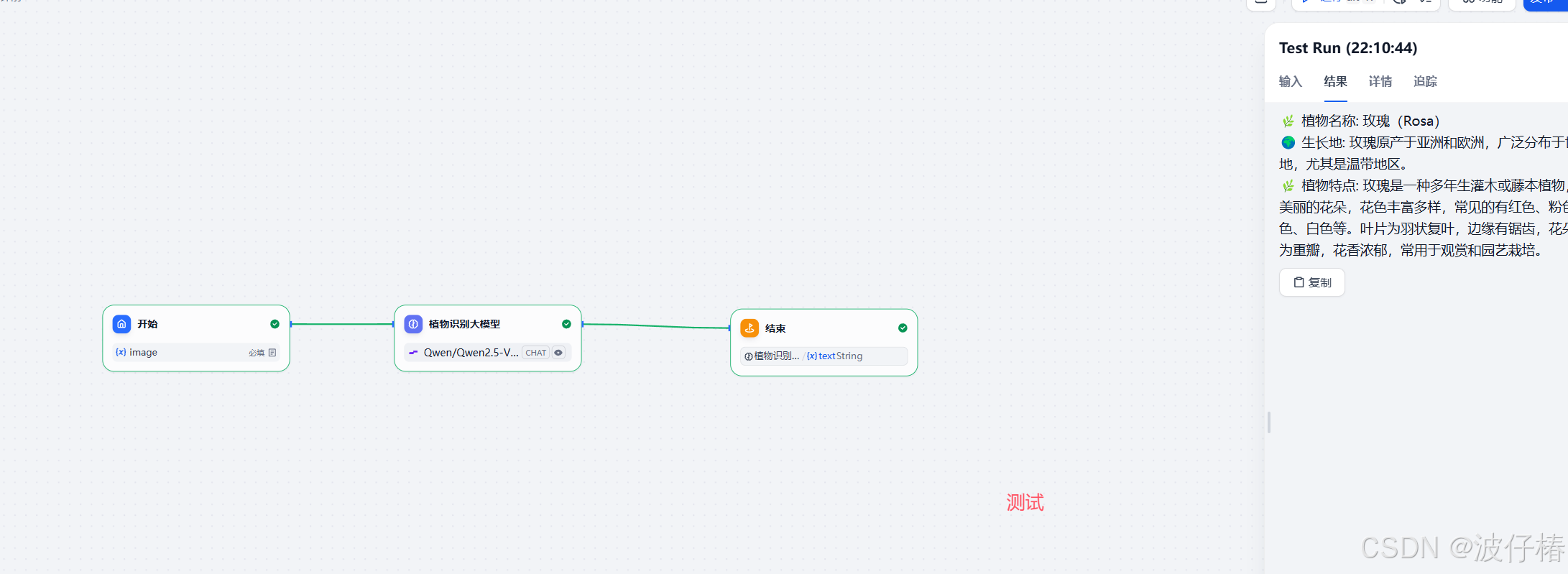
Task: Click the text variable name in 结束 node
Action: click(827, 356)
